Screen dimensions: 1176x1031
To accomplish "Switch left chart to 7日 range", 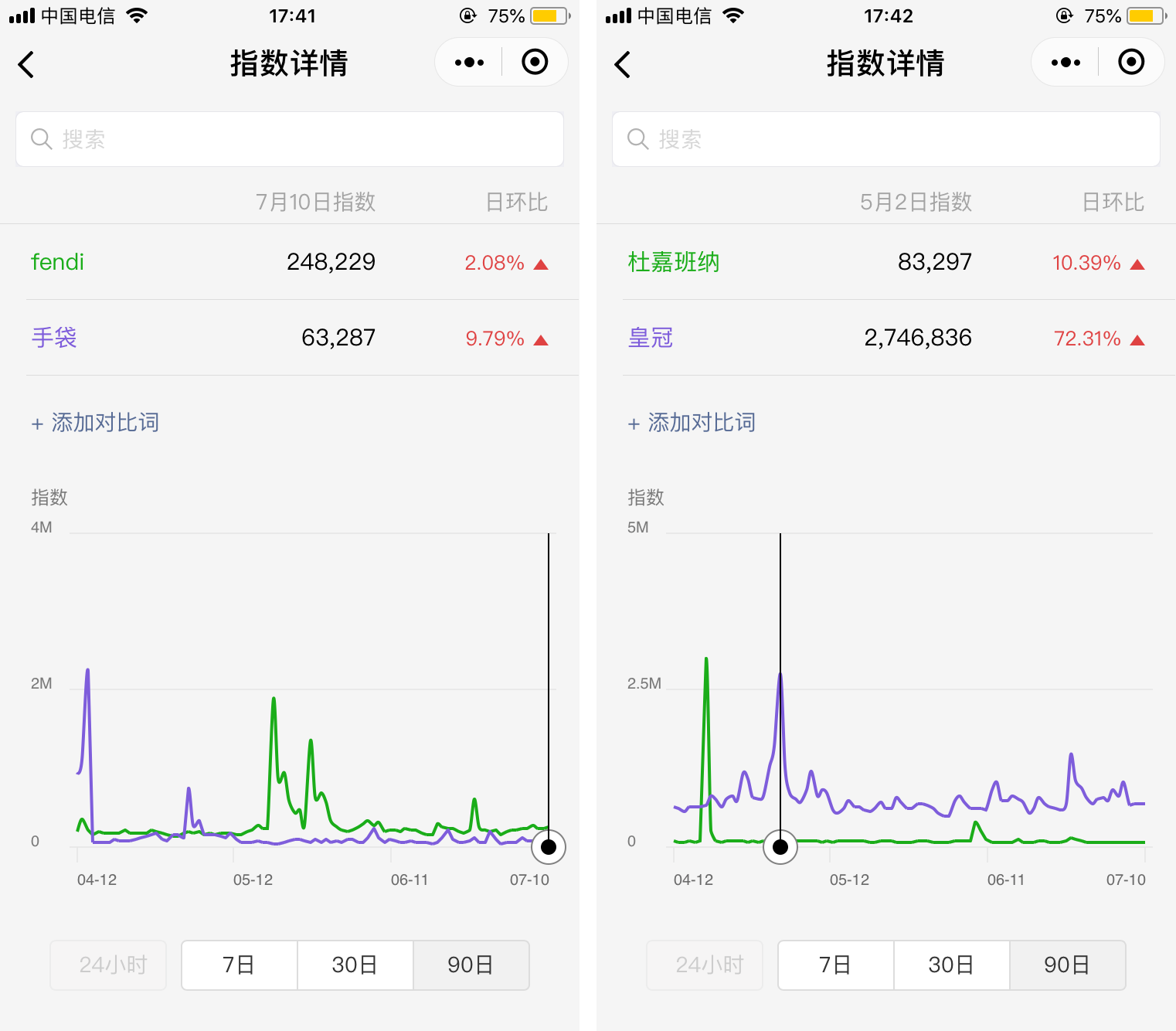I will point(240,965).
